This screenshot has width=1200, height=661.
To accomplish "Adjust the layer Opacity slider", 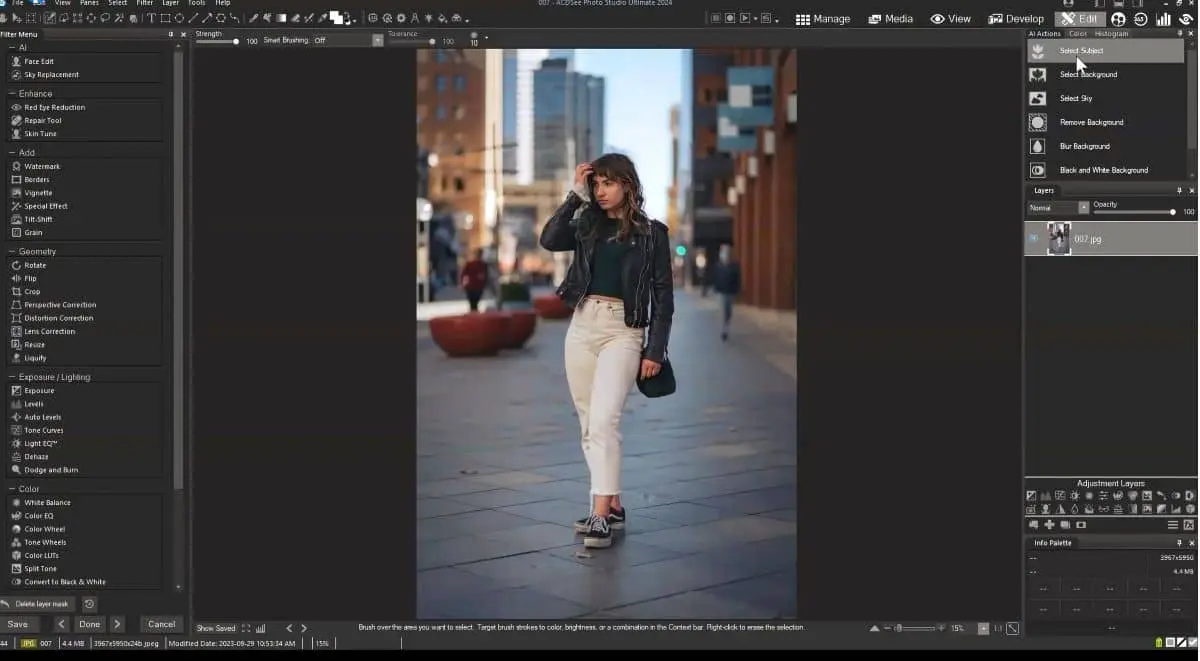I will (x=1132, y=212).
